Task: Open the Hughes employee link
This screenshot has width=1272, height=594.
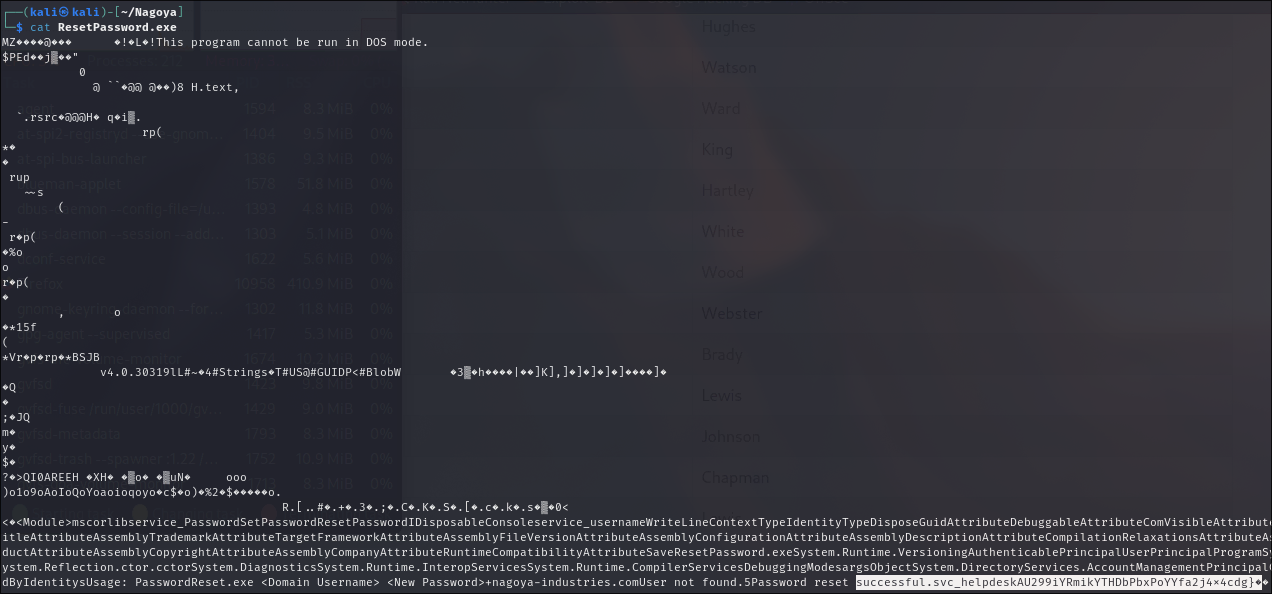Action: click(x=728, y=27)
